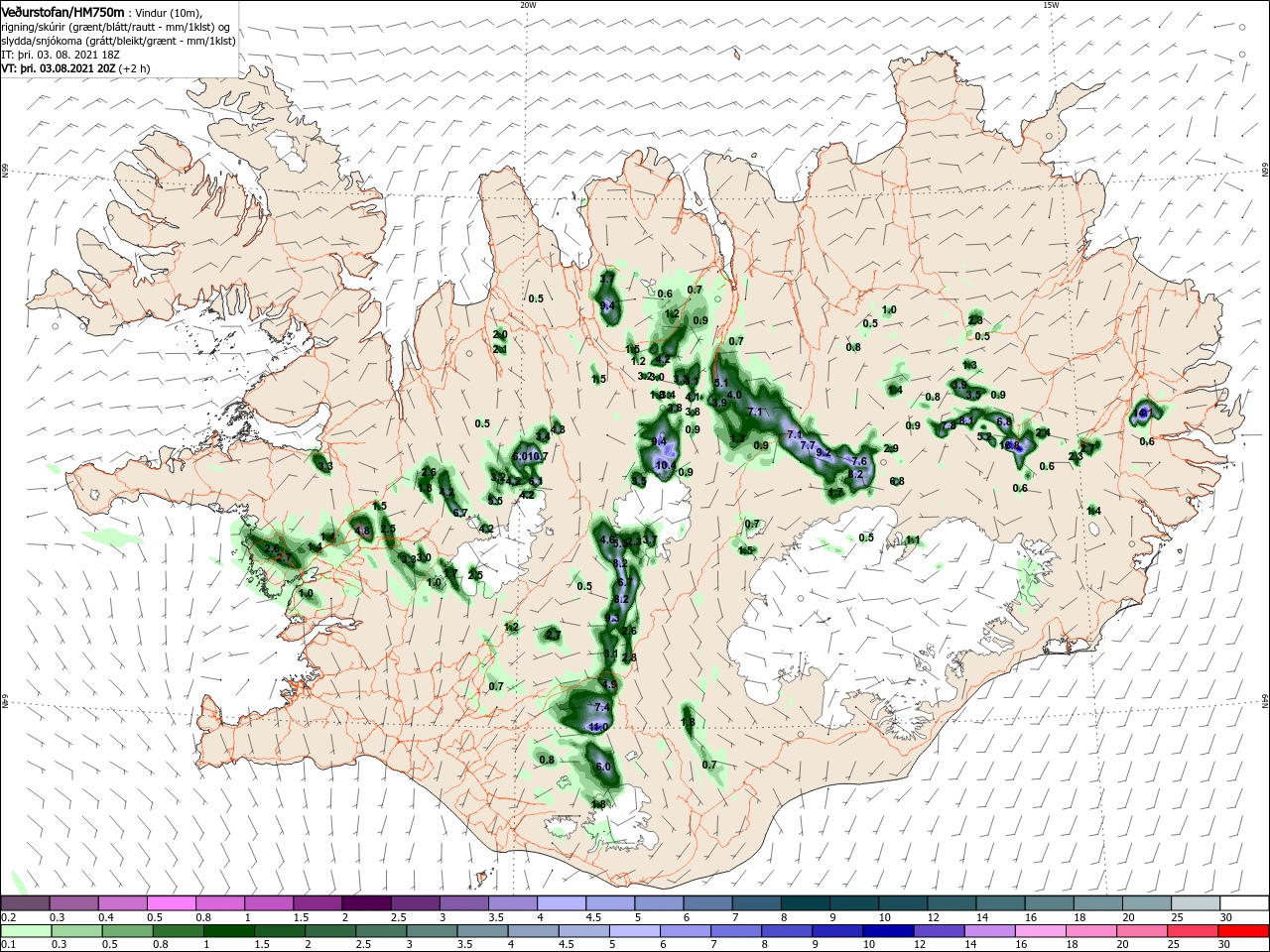This screenshot has width=1270, height=952.
Task: Pick the white 30 swatch in snow legend
Action: 1244,902
